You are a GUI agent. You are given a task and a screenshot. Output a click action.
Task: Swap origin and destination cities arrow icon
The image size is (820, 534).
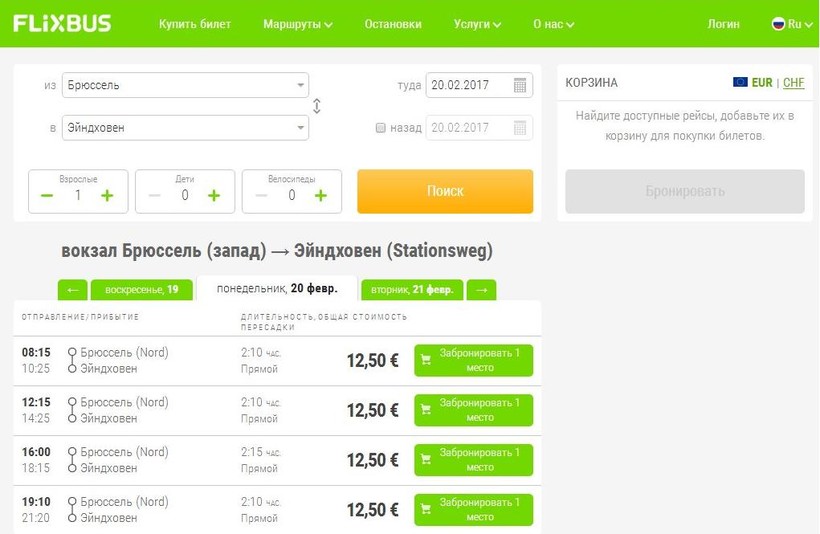point(317,107)
